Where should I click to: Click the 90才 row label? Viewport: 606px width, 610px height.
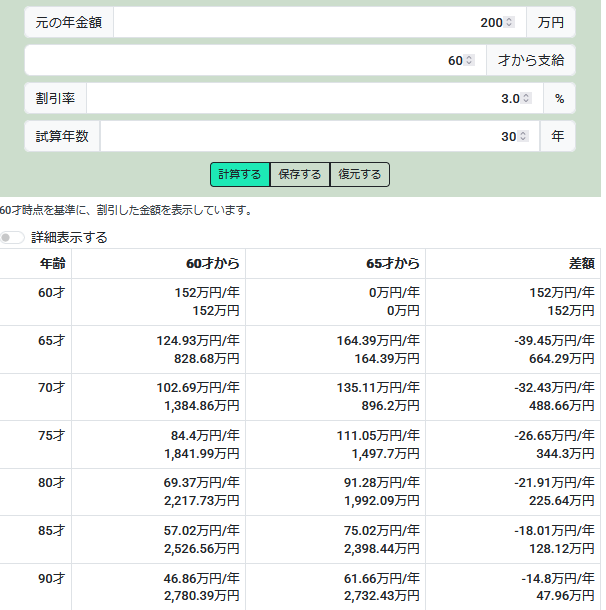click(x=51, y=578)
